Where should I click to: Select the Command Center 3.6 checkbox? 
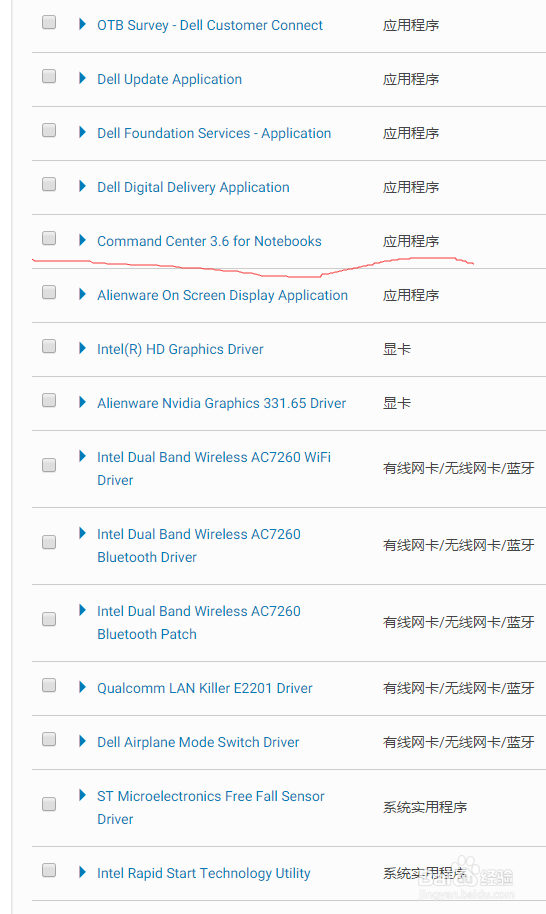[49, 238]
